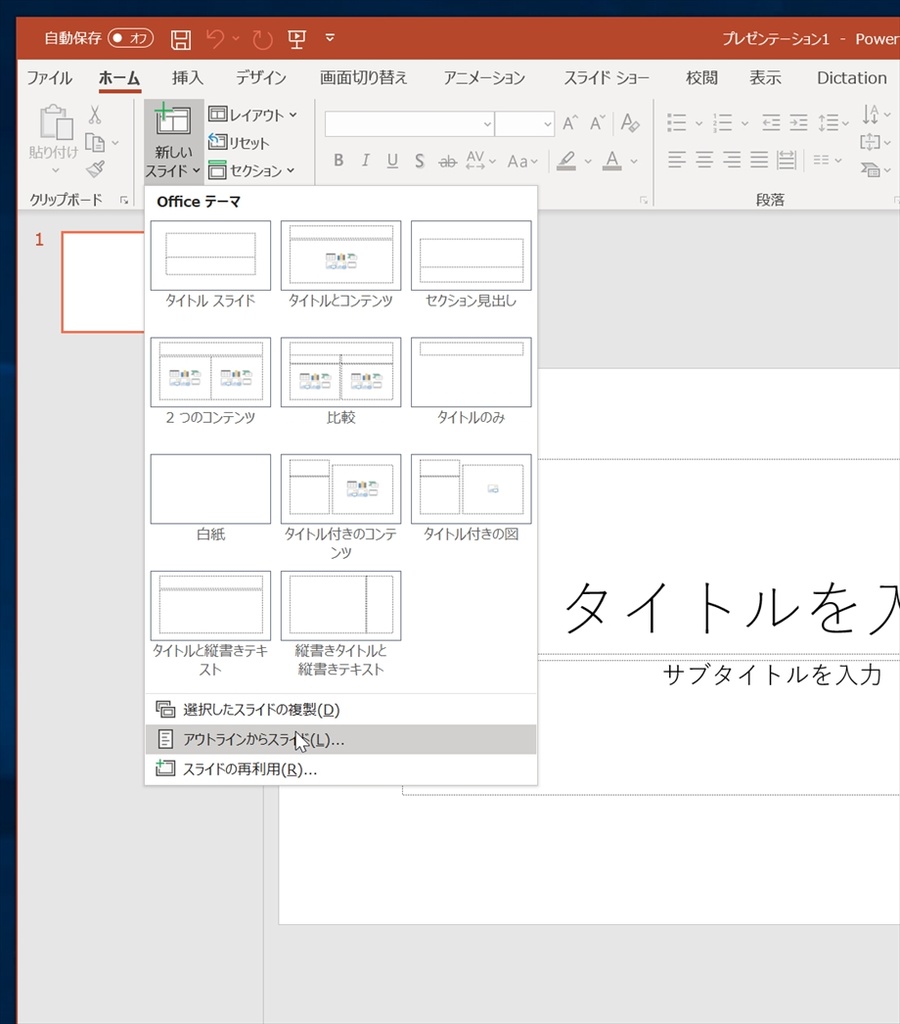Open the 表示 (View) tab
Screen dimensions: 900x1024
pos(765,78)
